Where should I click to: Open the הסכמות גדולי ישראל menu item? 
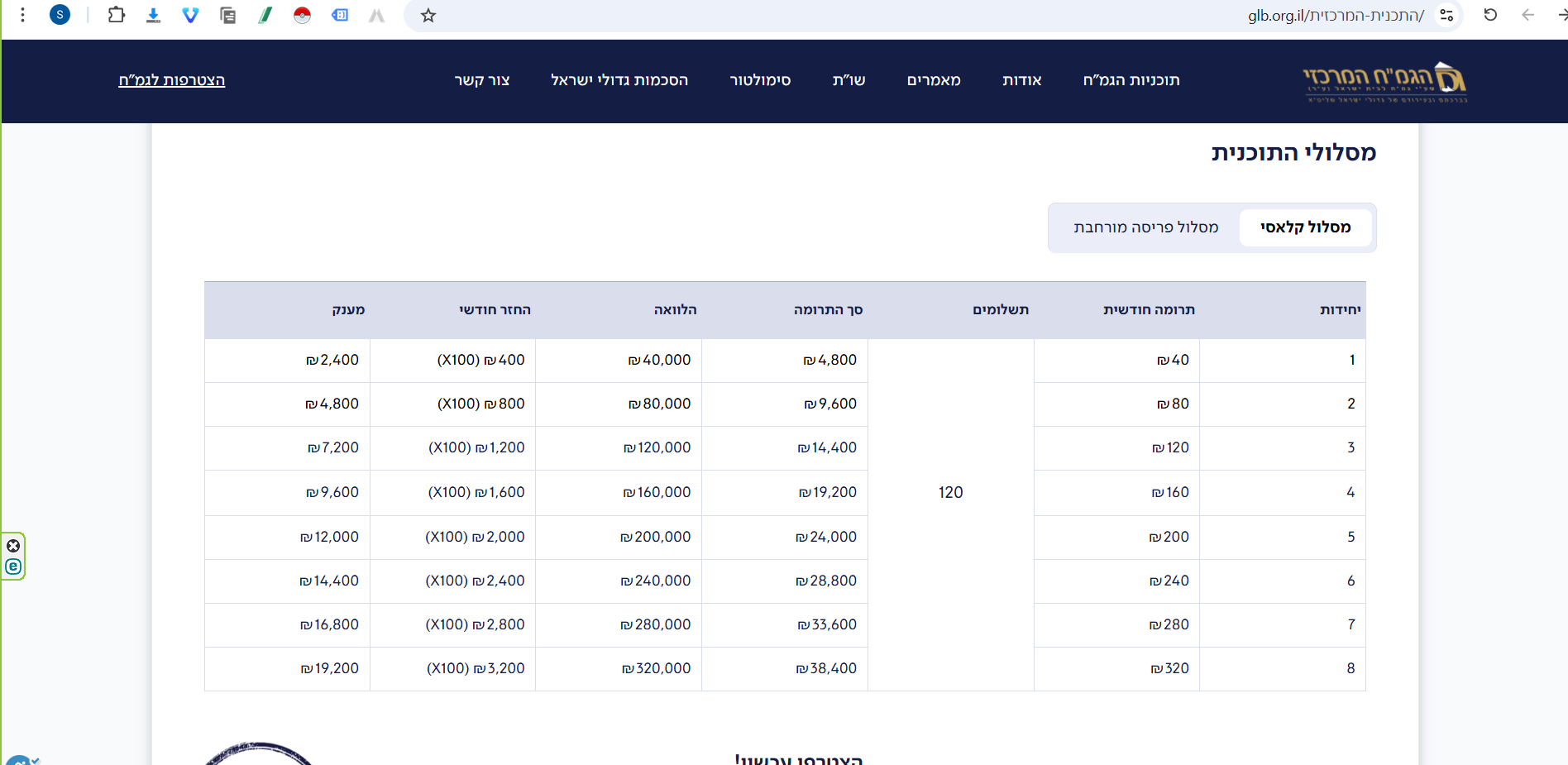[x=619, y=80]
